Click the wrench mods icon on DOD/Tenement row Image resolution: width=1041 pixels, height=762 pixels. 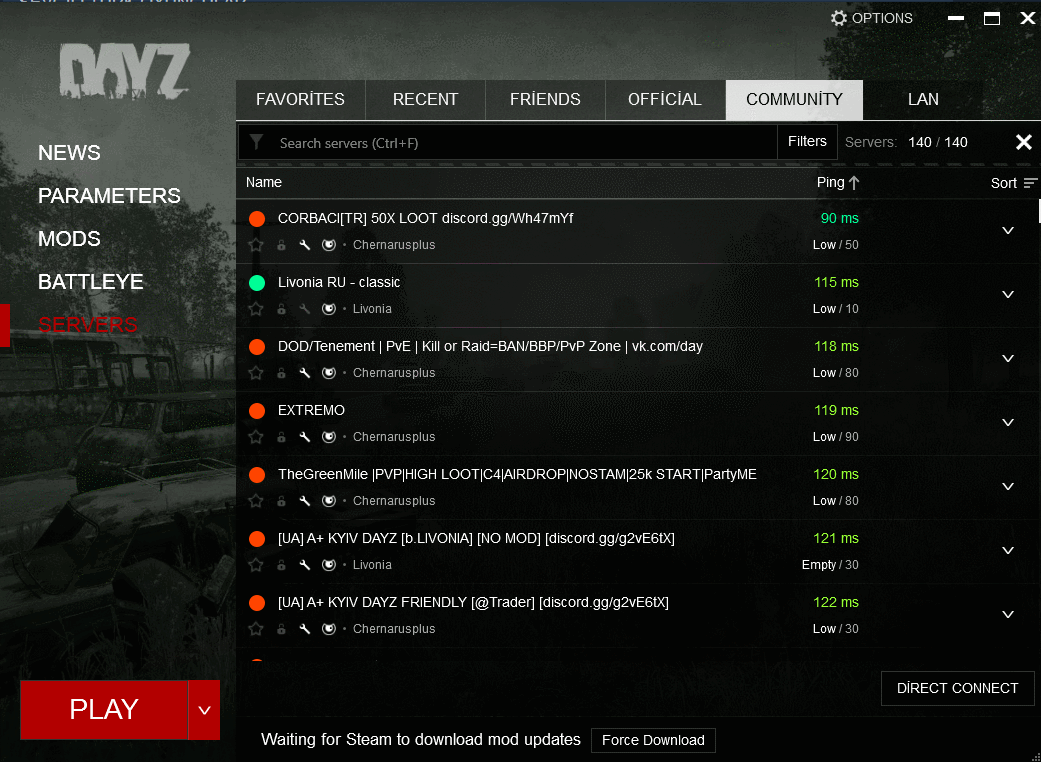point(305,373)
